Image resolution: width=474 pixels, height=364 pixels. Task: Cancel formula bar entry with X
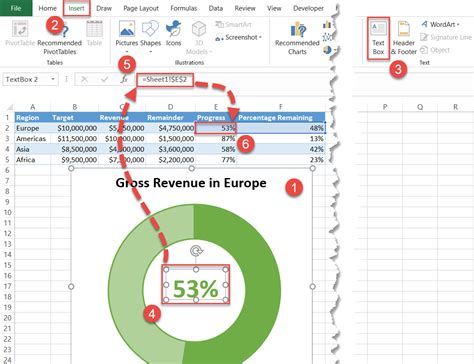coord(84,79)
